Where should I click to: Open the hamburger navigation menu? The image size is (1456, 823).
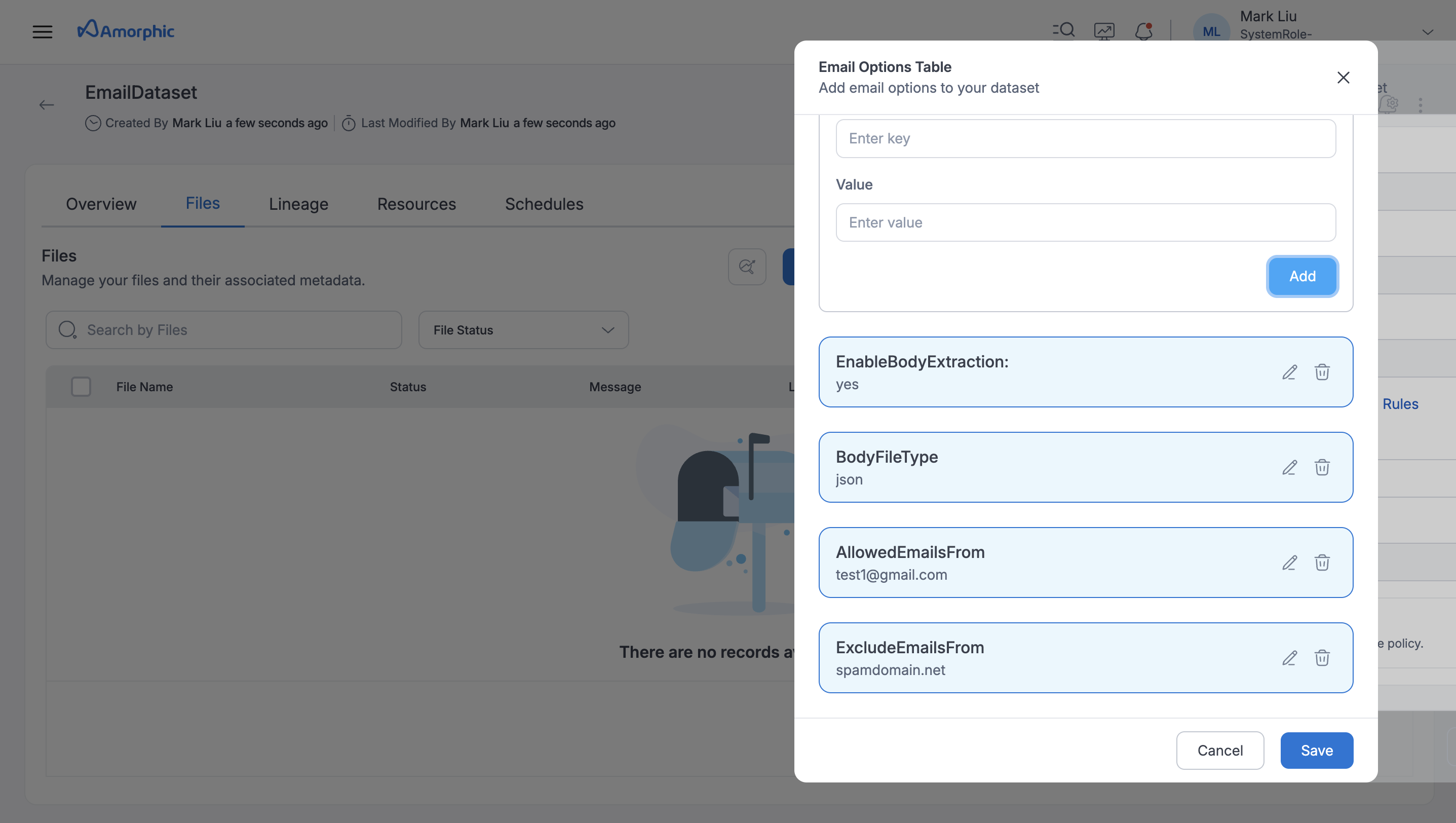point(43,31)
